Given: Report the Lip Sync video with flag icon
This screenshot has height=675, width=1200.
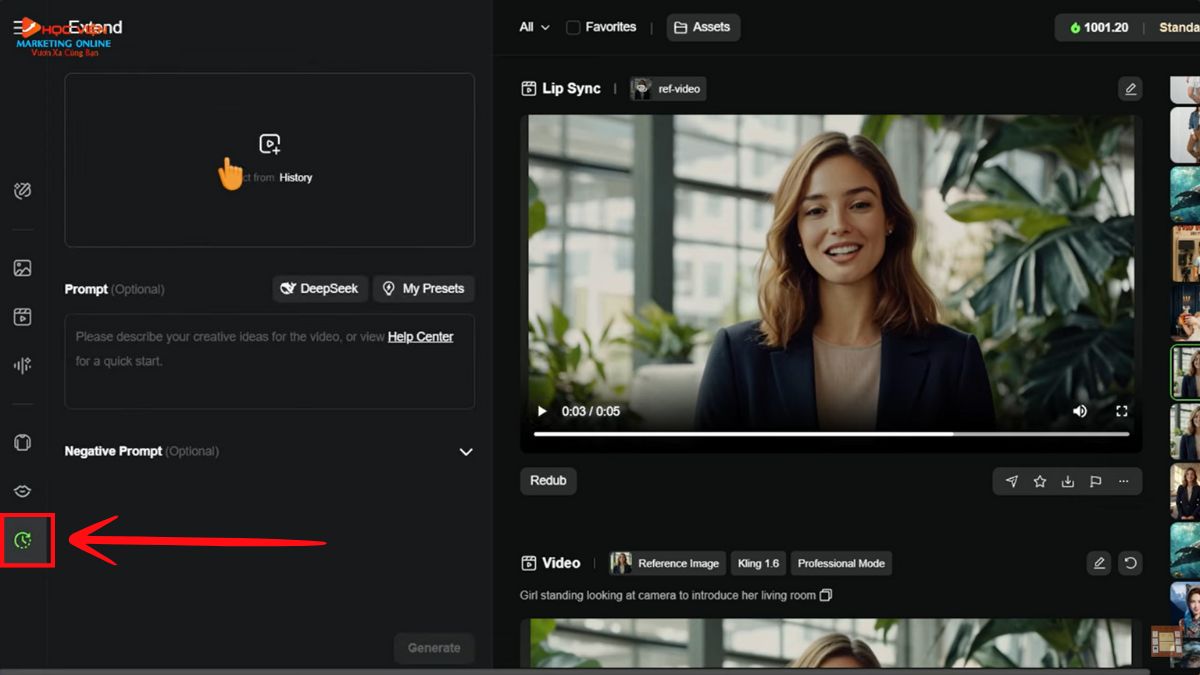Looking at the screenshot, I should 1096,481.
